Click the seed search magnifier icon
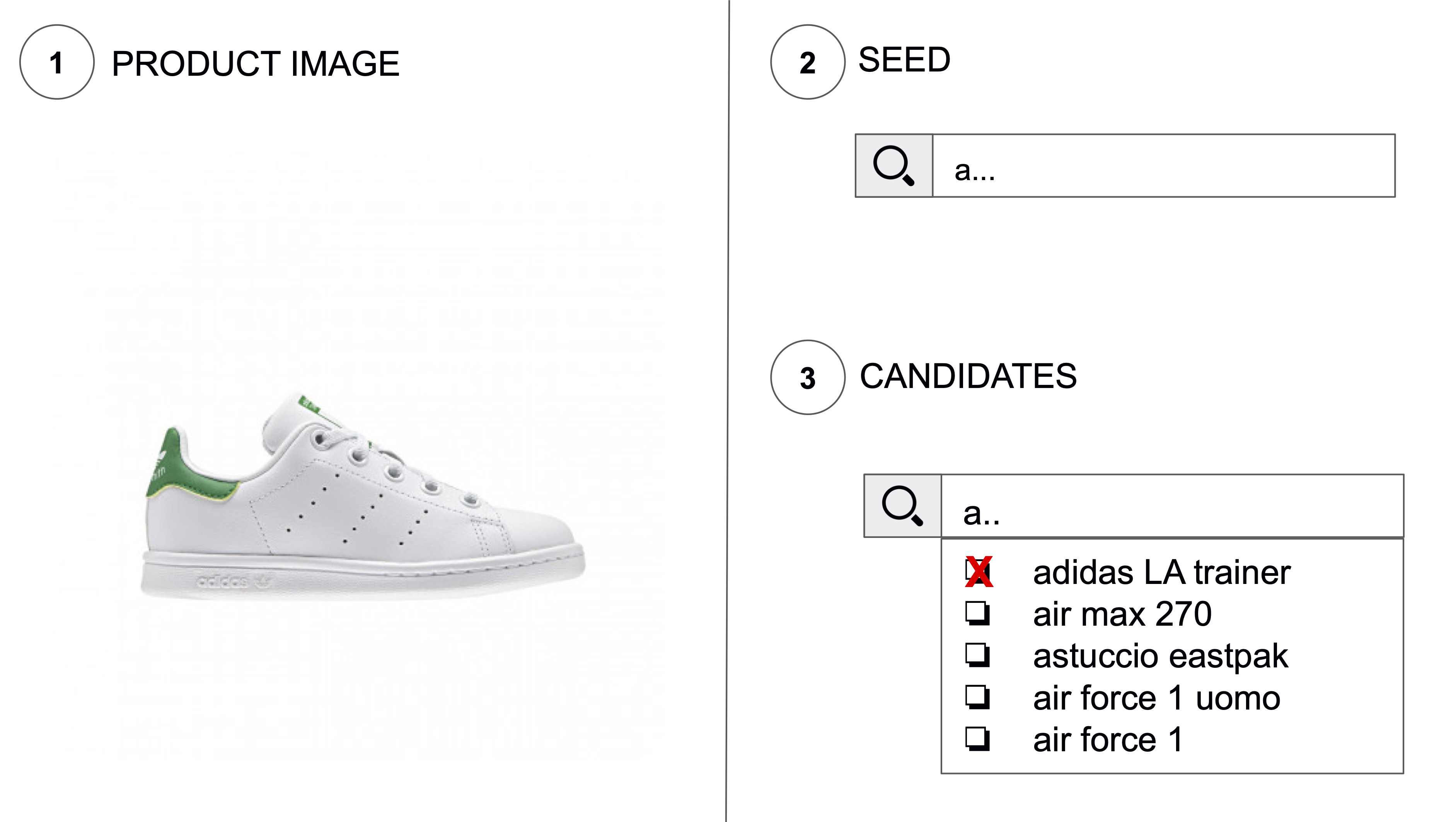 pos(893,166)
